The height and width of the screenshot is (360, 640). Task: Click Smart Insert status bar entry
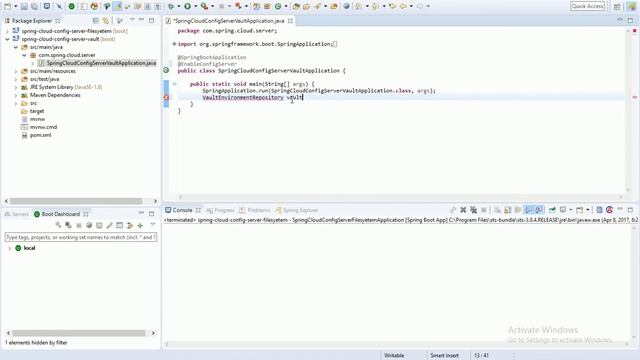pos(444,356)
